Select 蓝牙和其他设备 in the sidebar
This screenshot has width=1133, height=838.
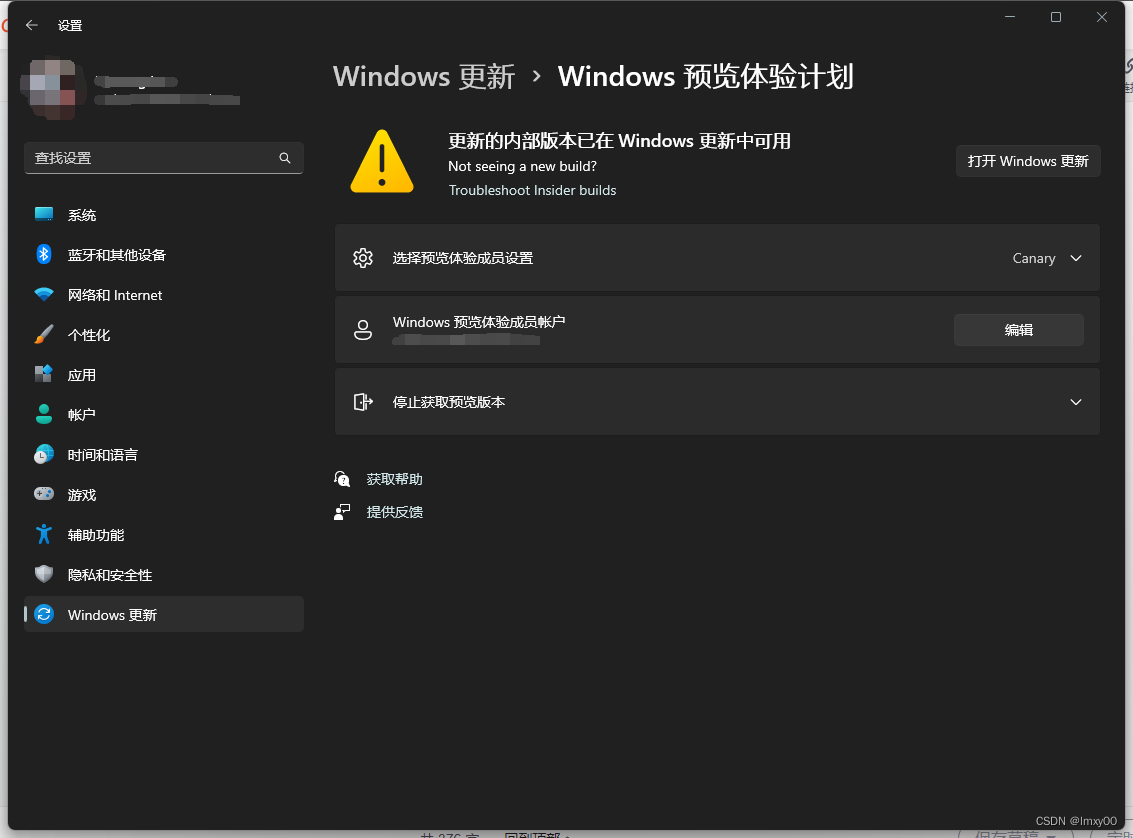click(x=163, y=254)
